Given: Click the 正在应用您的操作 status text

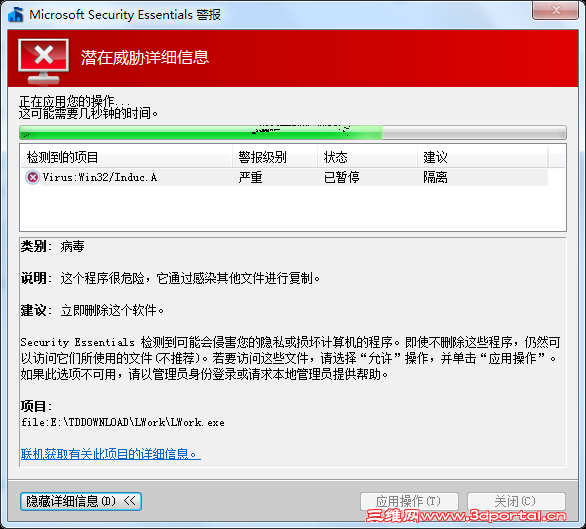Looking at the screenshot, I should click(x=75, y=101).
